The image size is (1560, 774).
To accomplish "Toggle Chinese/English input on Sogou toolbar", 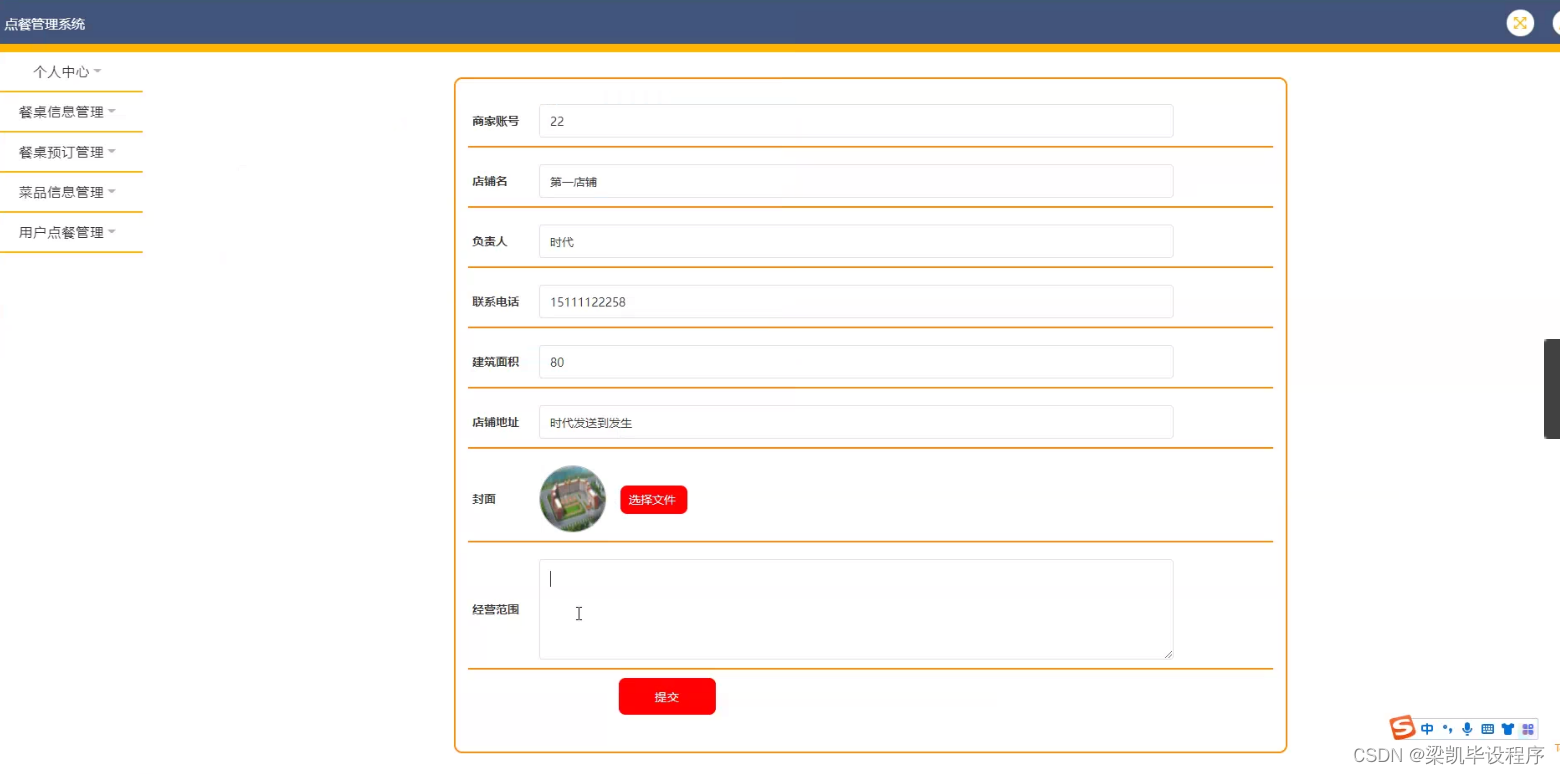I will 1427,728.
